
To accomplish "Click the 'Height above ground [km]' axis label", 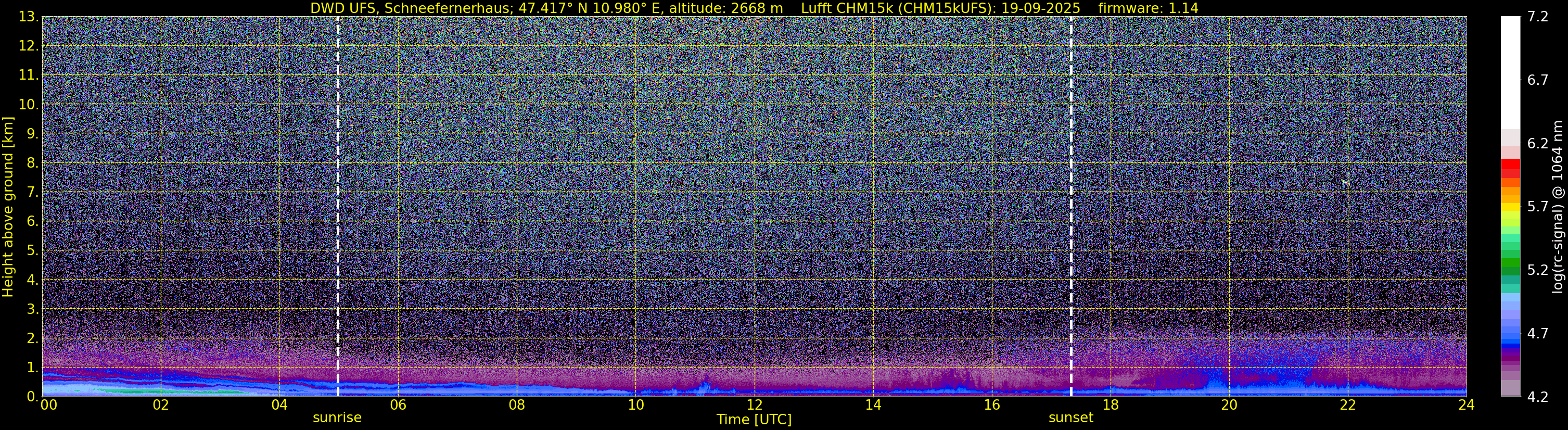I will [x=8, y=207].
